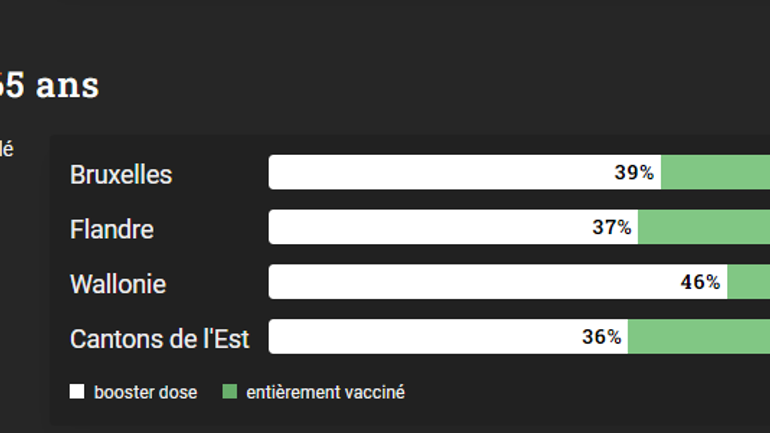
Task: Click the 37% value on Flandre bar
Action: 612,228
